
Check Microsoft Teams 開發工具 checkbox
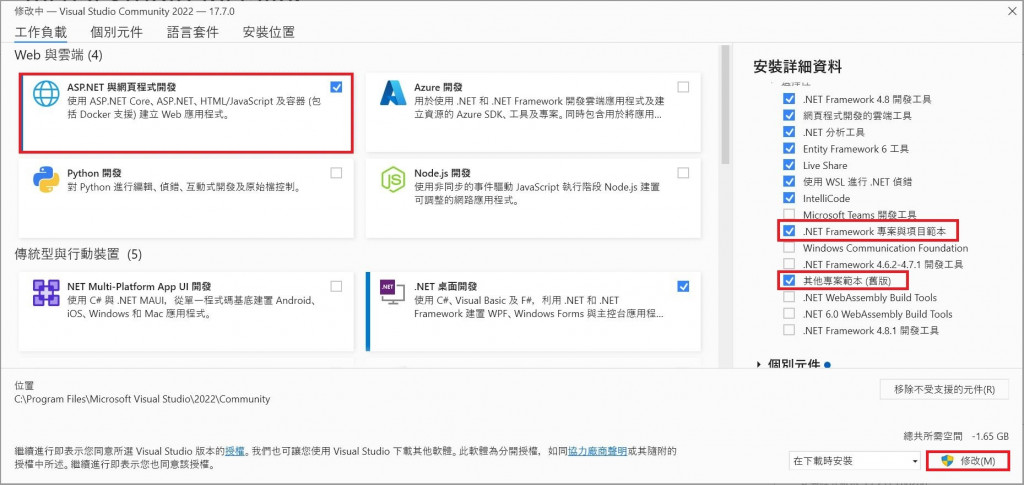[789, 214]
